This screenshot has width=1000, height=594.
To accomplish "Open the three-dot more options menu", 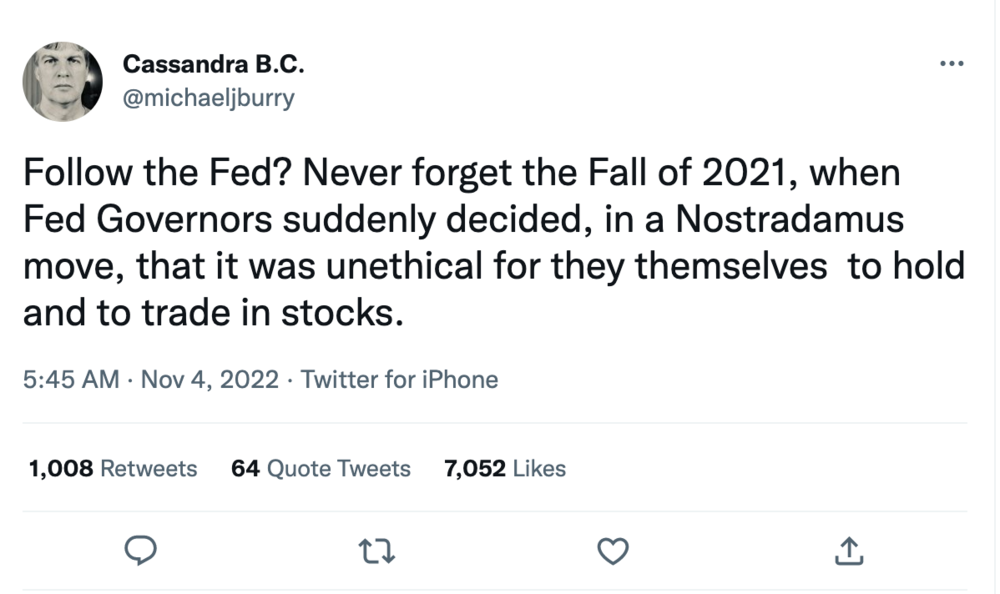I will click(x=951, y=64).
